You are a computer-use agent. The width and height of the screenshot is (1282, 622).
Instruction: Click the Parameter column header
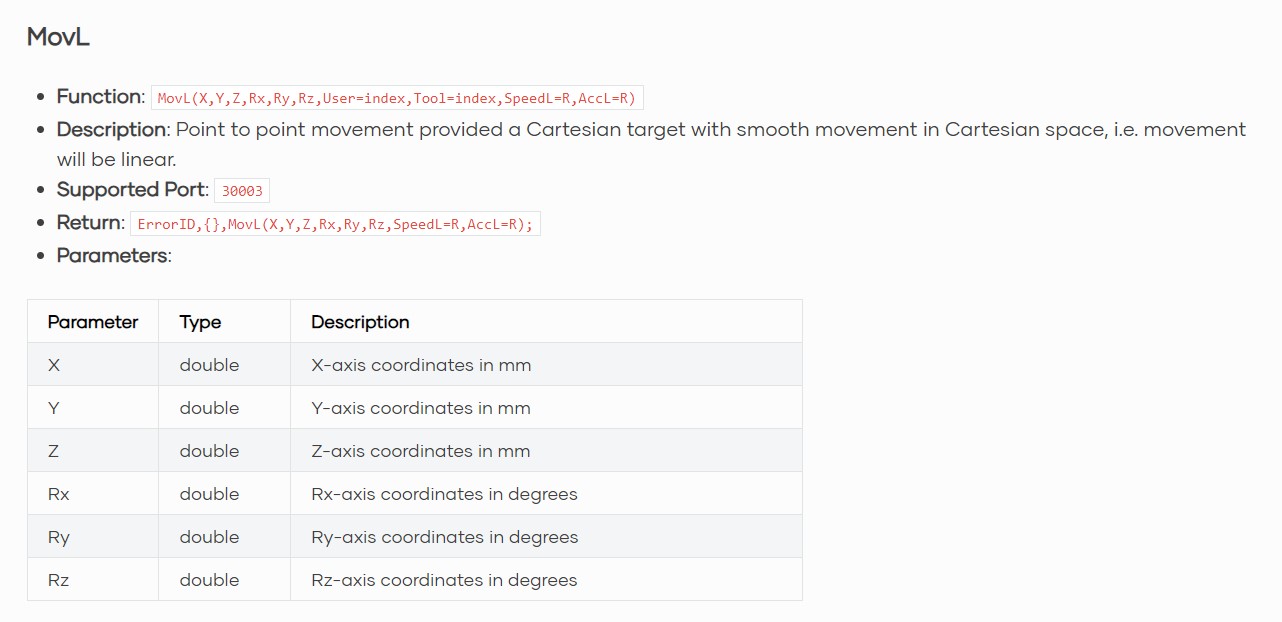point(93,322)
